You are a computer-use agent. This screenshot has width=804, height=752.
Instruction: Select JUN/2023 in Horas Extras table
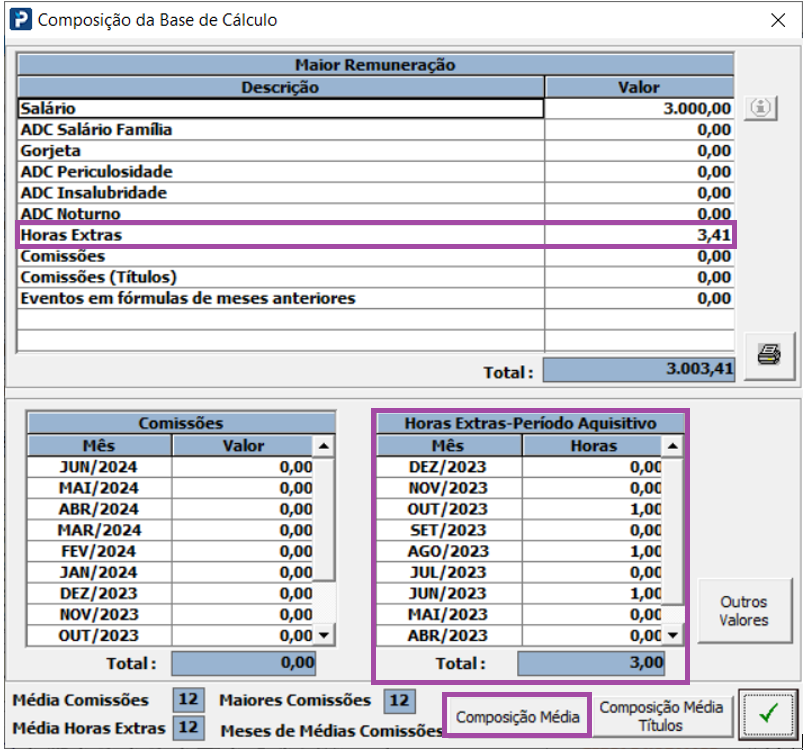pyautogui.click(x=449, y=593)
